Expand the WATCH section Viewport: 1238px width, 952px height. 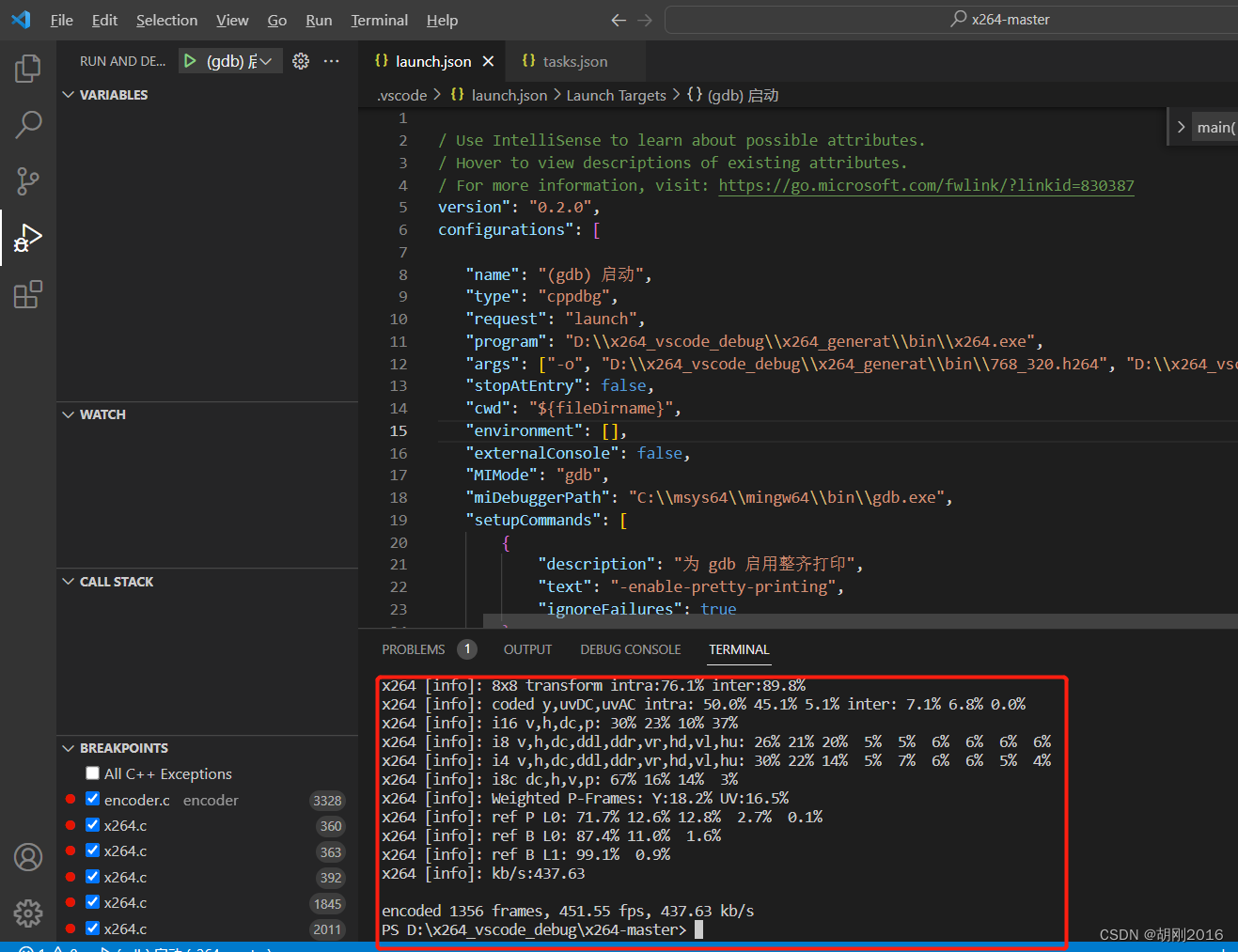pos(68,414)
